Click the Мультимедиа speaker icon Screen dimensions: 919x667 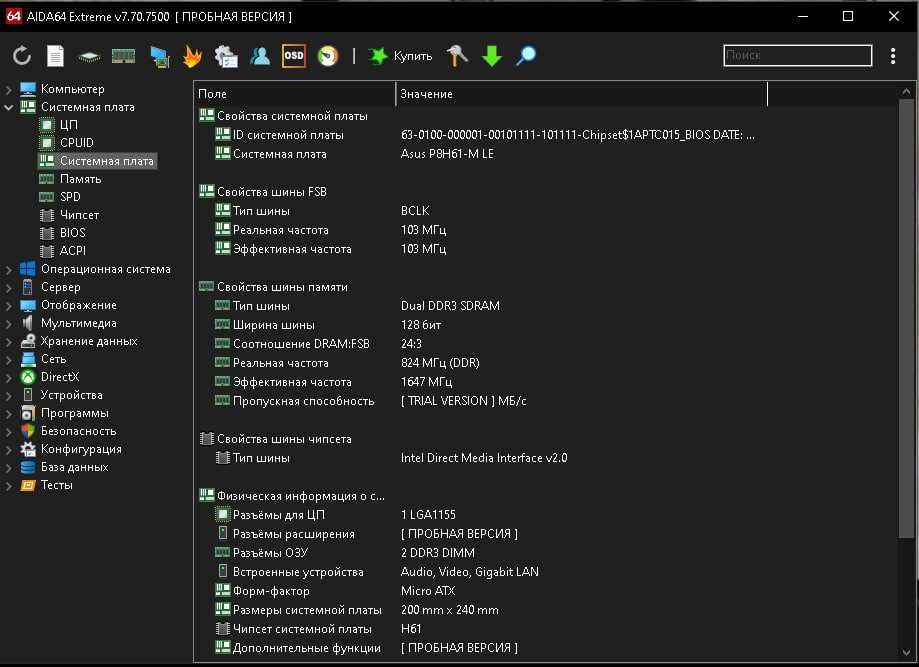(x=28, y=323)
